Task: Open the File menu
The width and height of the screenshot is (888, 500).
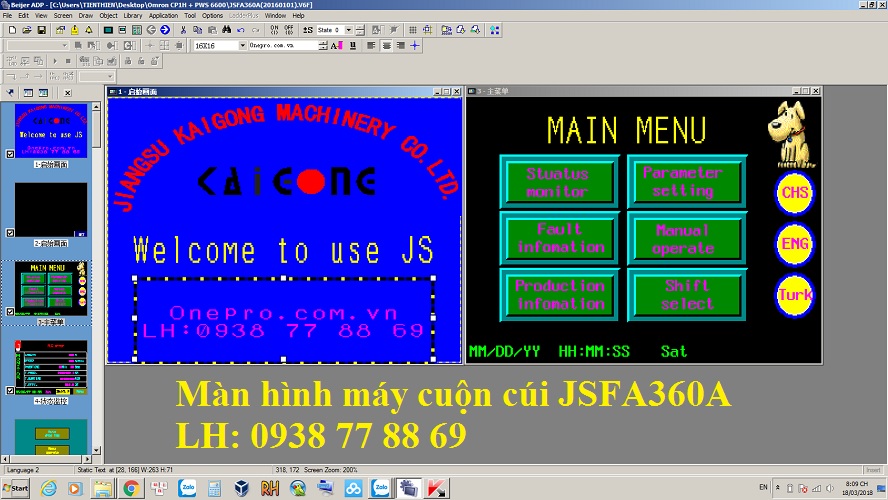Action: (7, 16)
